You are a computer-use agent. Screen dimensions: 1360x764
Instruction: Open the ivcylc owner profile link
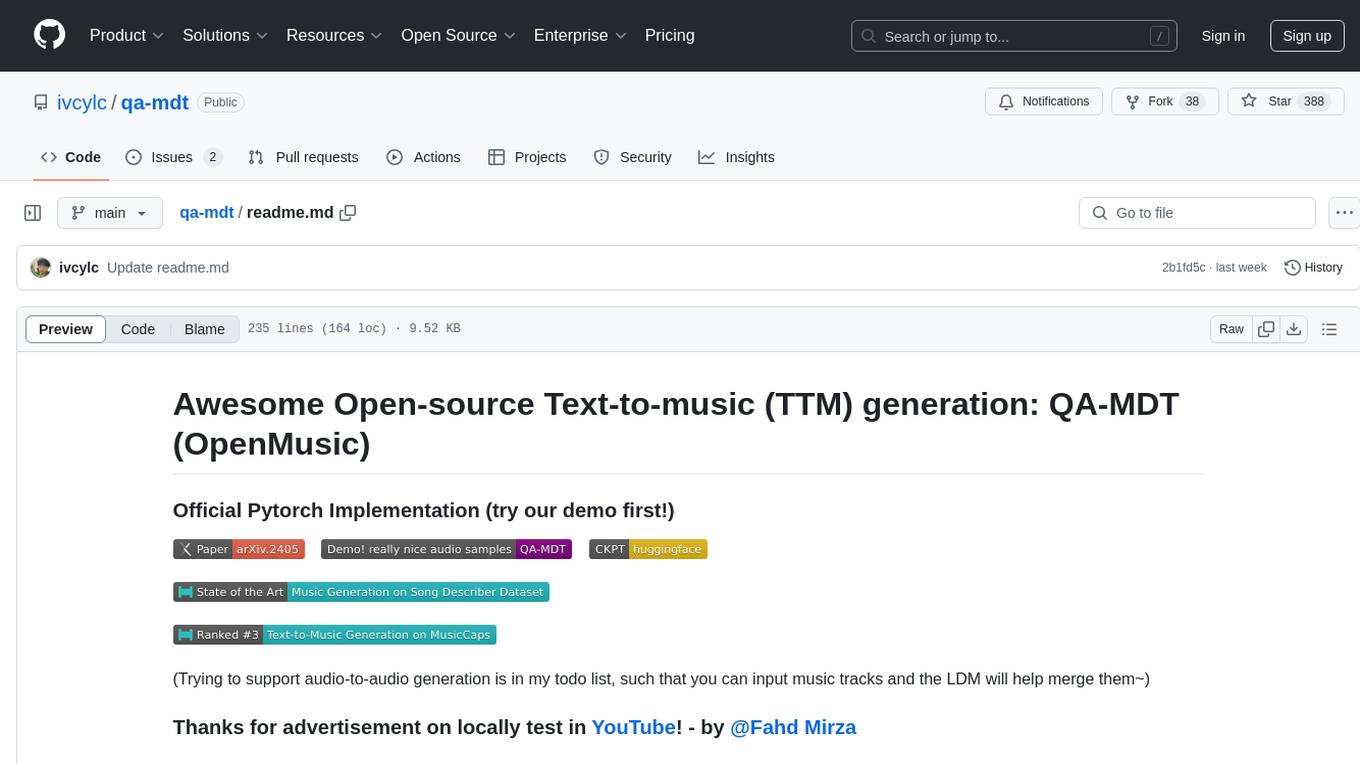click(x=82, y=102)
